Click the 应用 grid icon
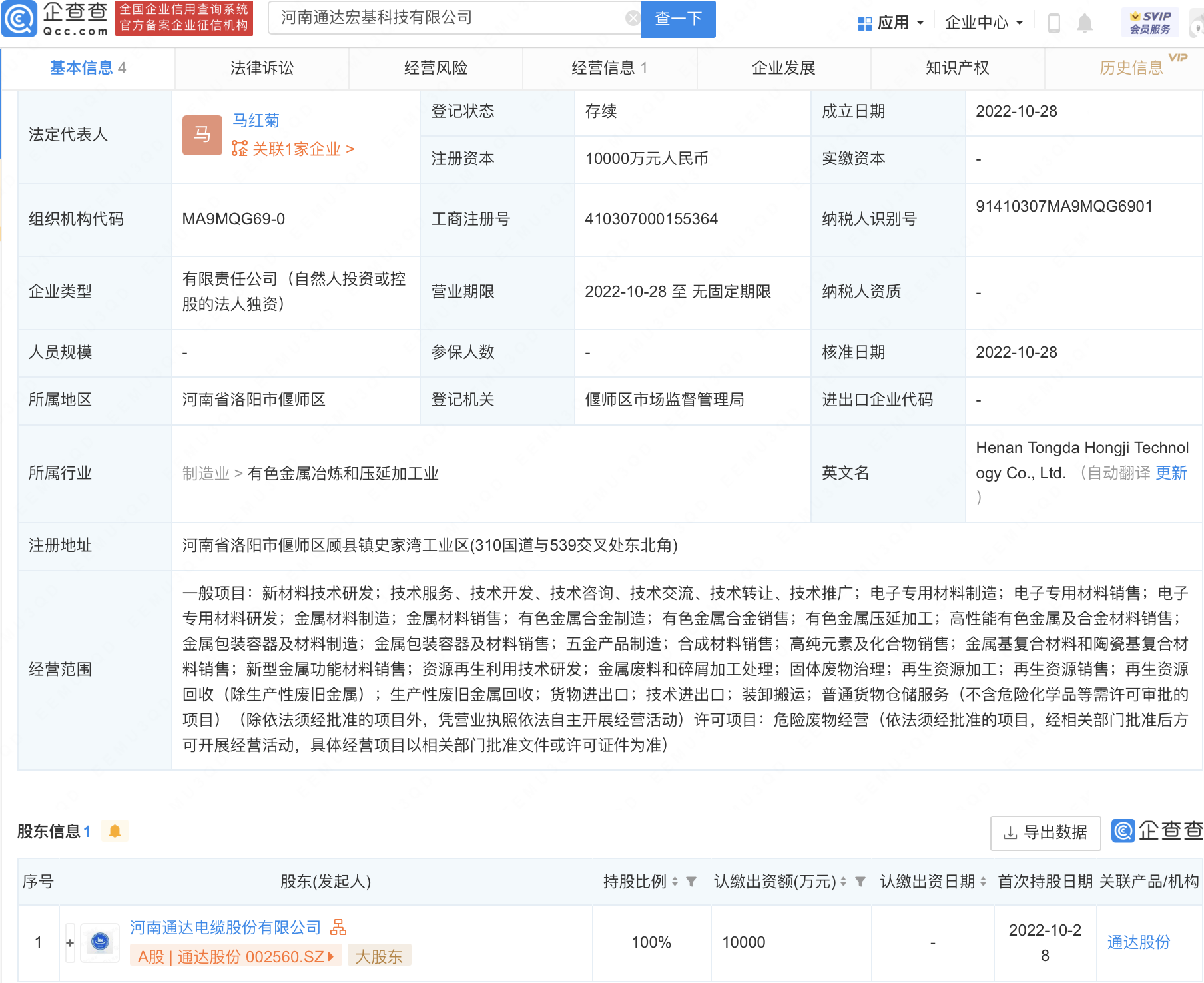The image size is (1204, 983). coord(864,23)
